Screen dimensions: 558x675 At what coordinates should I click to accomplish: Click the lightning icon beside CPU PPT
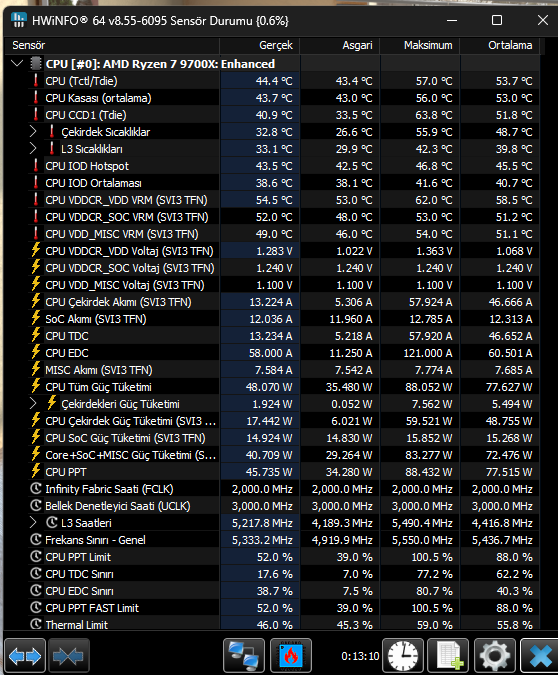click(x=36, y=471)
